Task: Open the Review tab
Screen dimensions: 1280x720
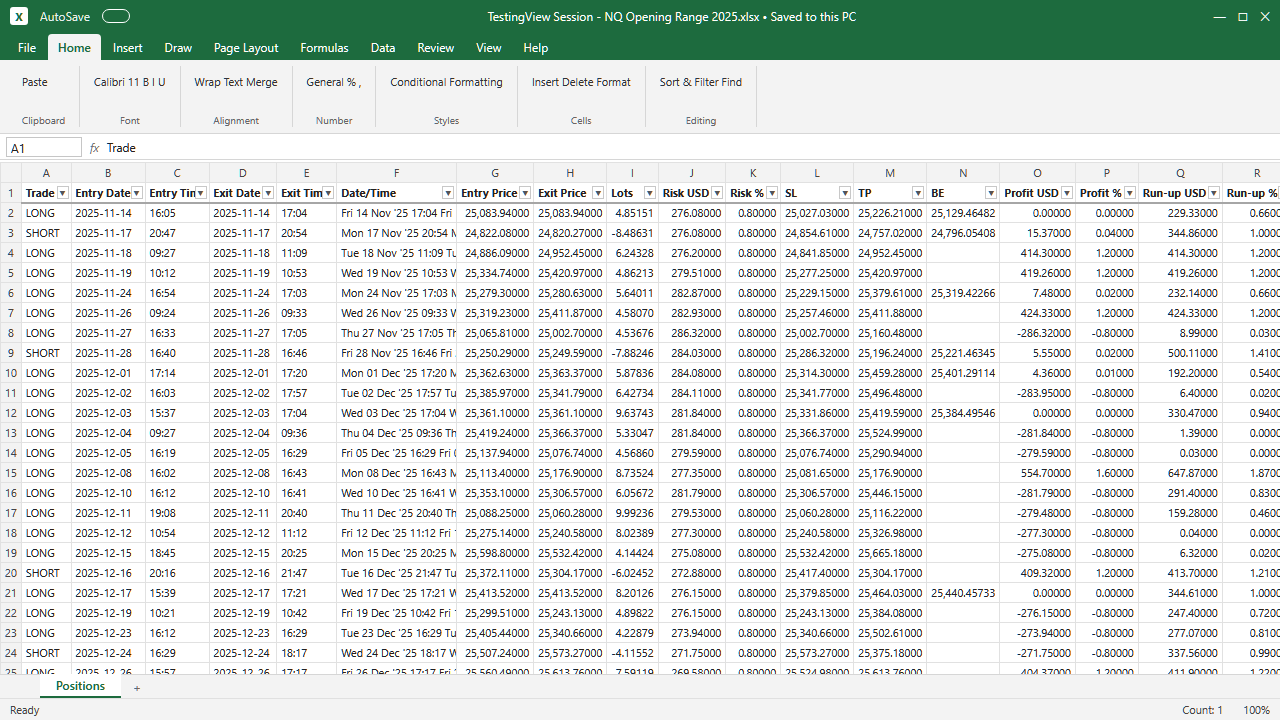Action: click(x=435, y=48)
